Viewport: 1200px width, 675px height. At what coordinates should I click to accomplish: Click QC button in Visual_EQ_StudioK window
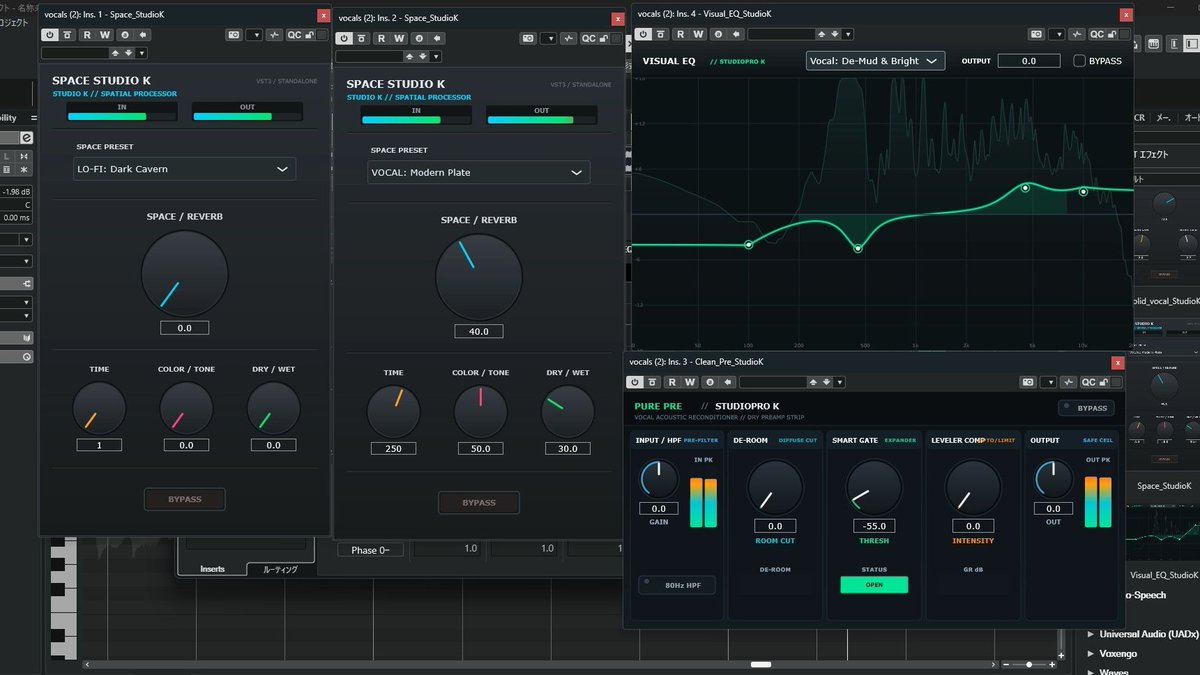1097,34
